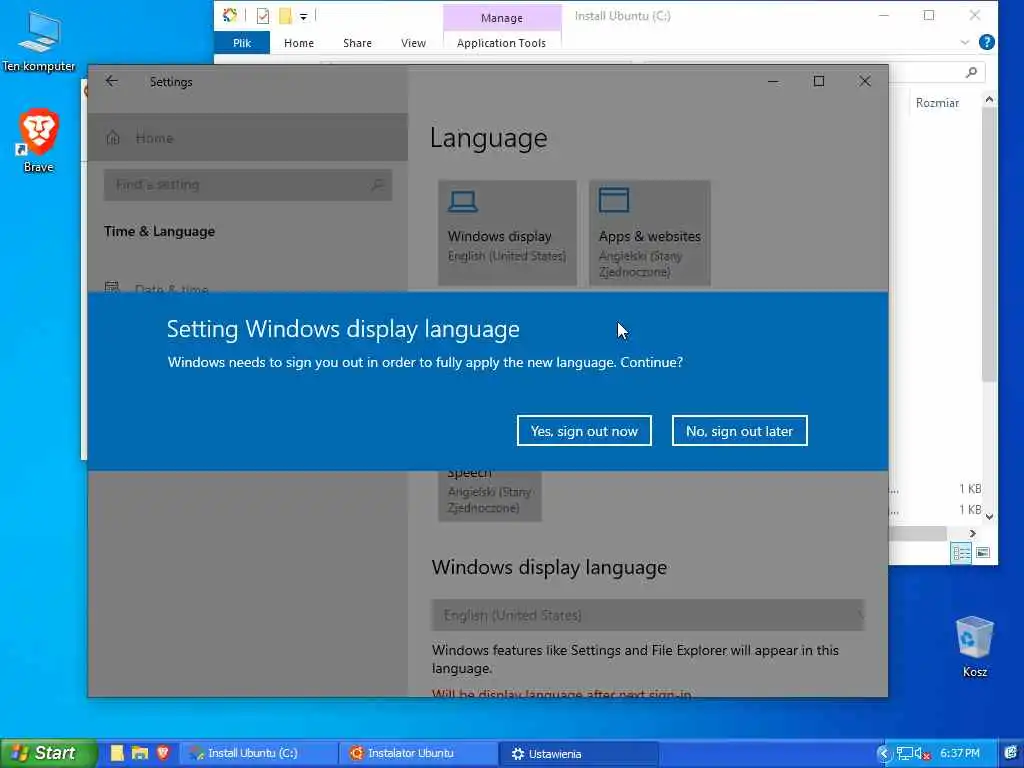Click the horizontal scroll right arrow
This screenshot has height=768, width=1024.
pyautogui.click(x=973, y=534)
